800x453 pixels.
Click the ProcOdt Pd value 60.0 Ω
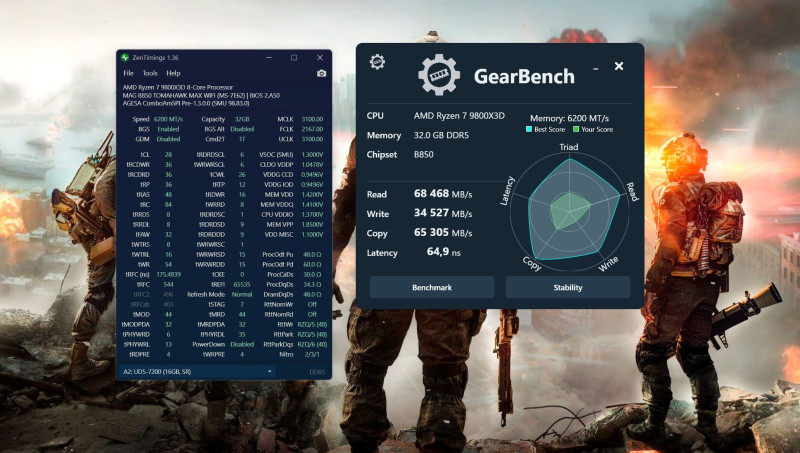pos(312,264)
